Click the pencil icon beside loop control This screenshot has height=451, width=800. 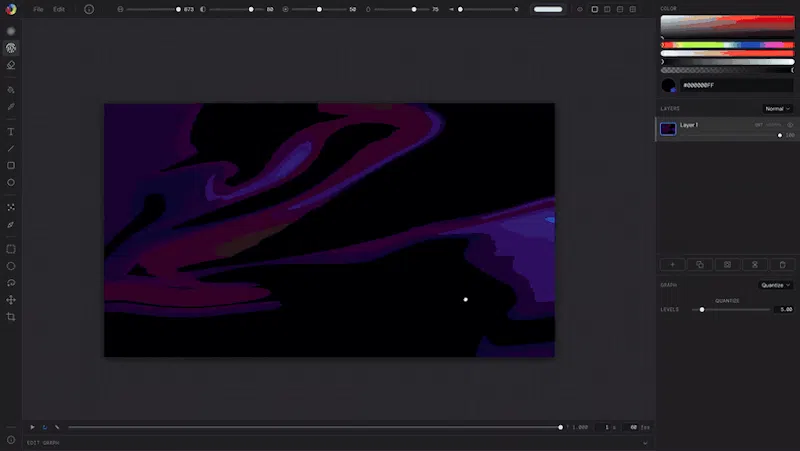[x=57, y=427]
